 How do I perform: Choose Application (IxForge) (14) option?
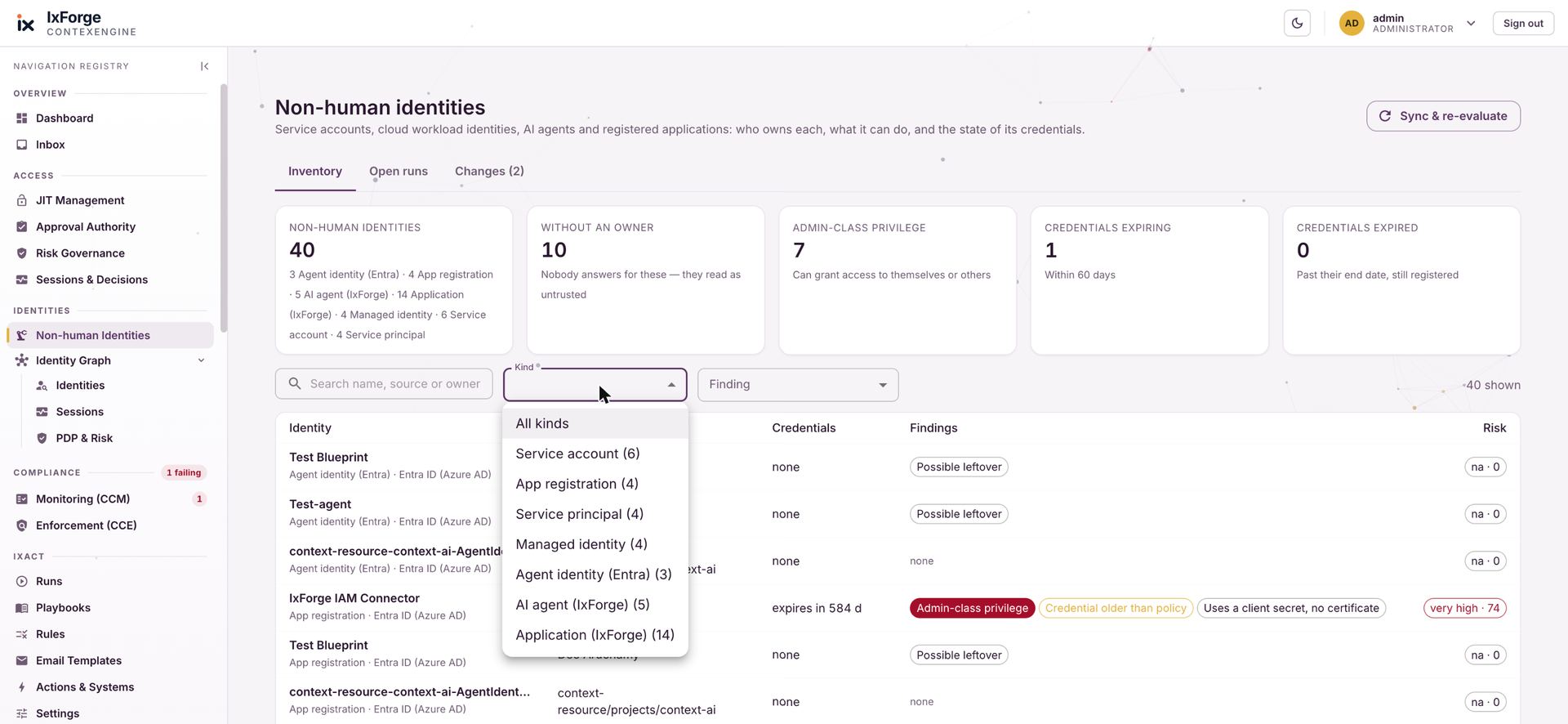point(595,635)
